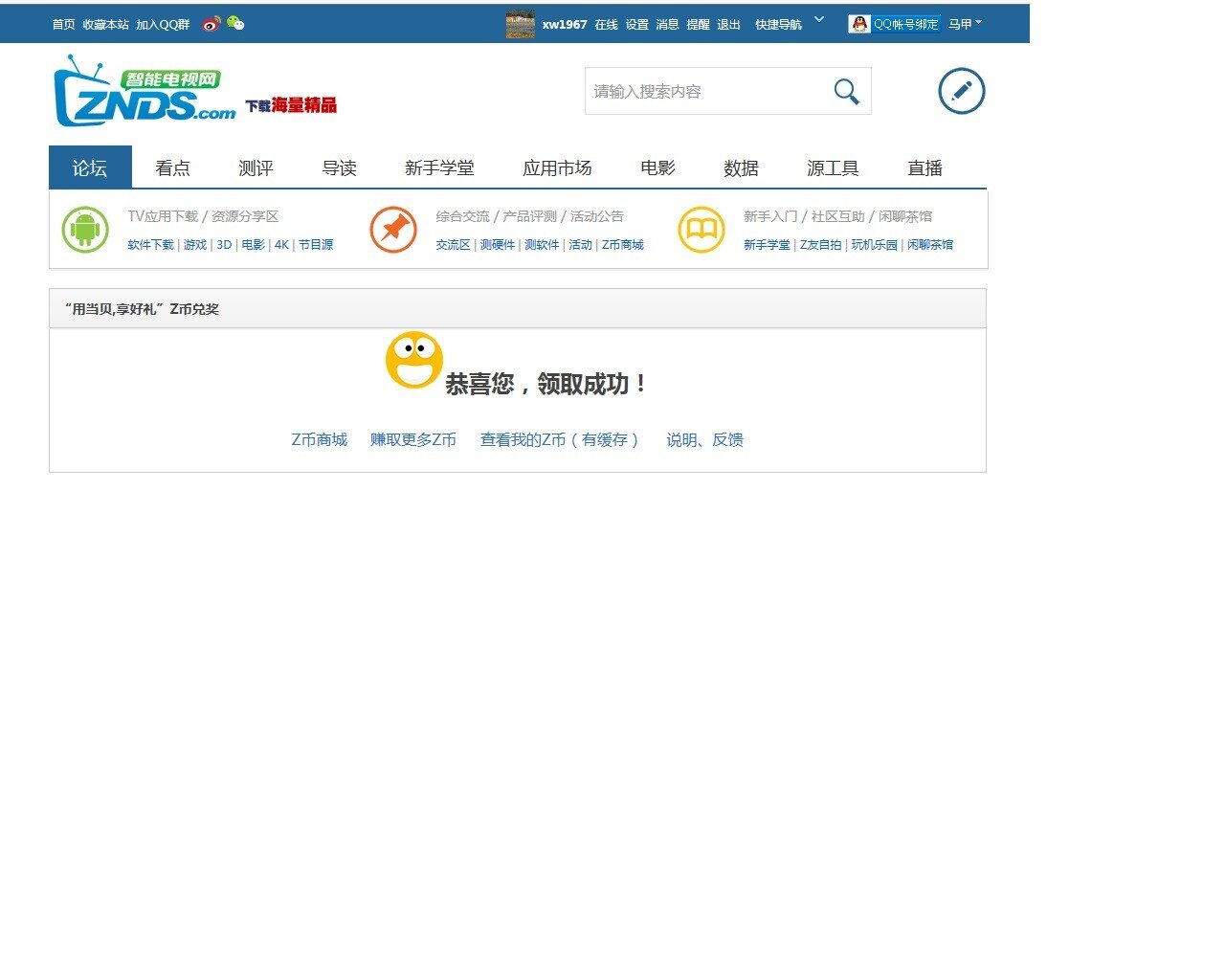The height and width of the screenshot is (980, 1225).
Task: Open the small Z币商城 sub-link
Action: 623,245
